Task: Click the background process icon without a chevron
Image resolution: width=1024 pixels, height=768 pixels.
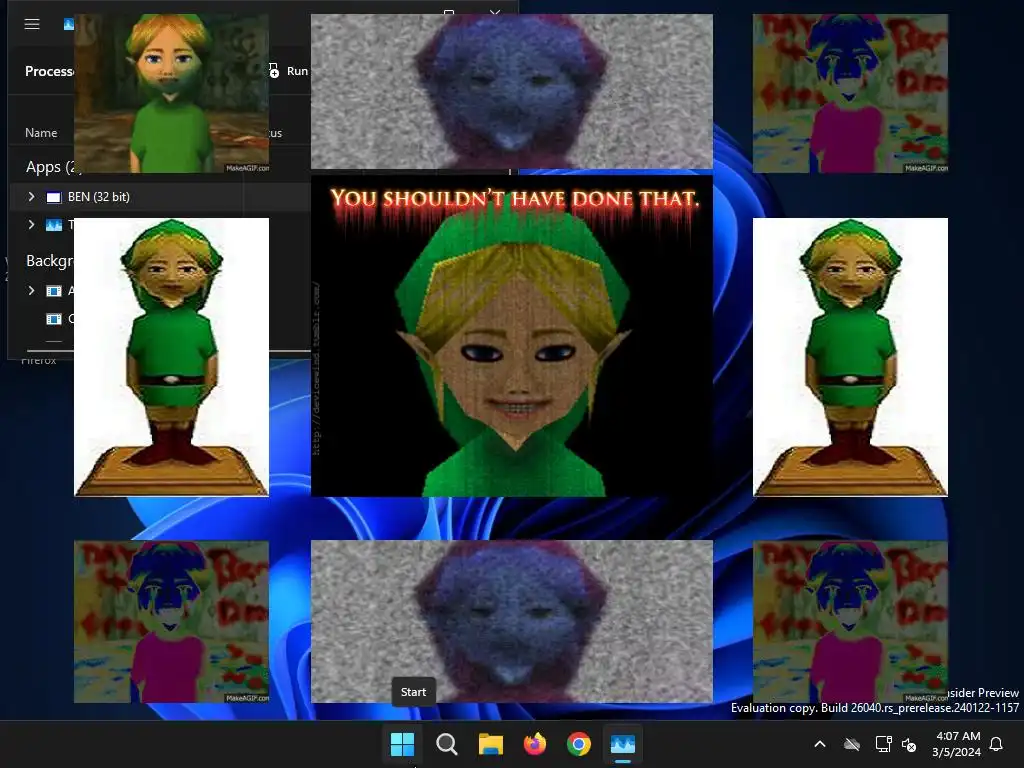Action: (x=54, y=319)
